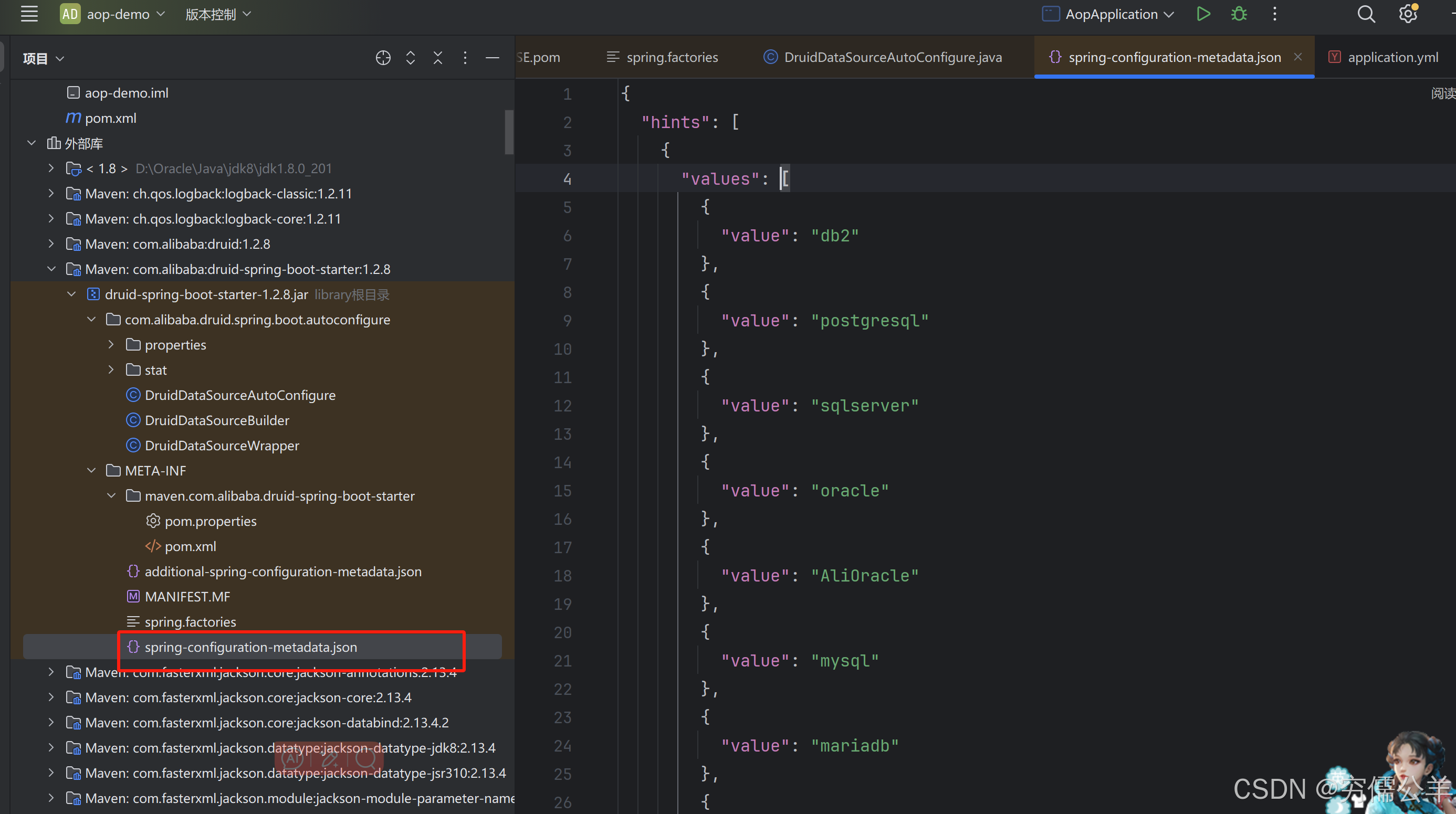Expand all items in project panel
The height and width of the screenshot is (814, 1456).
coord(411,58)
